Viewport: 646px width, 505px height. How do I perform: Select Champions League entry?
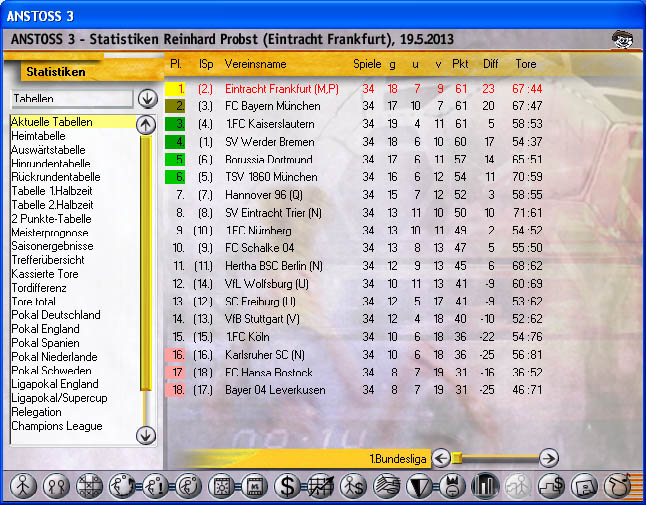point(56,426)
